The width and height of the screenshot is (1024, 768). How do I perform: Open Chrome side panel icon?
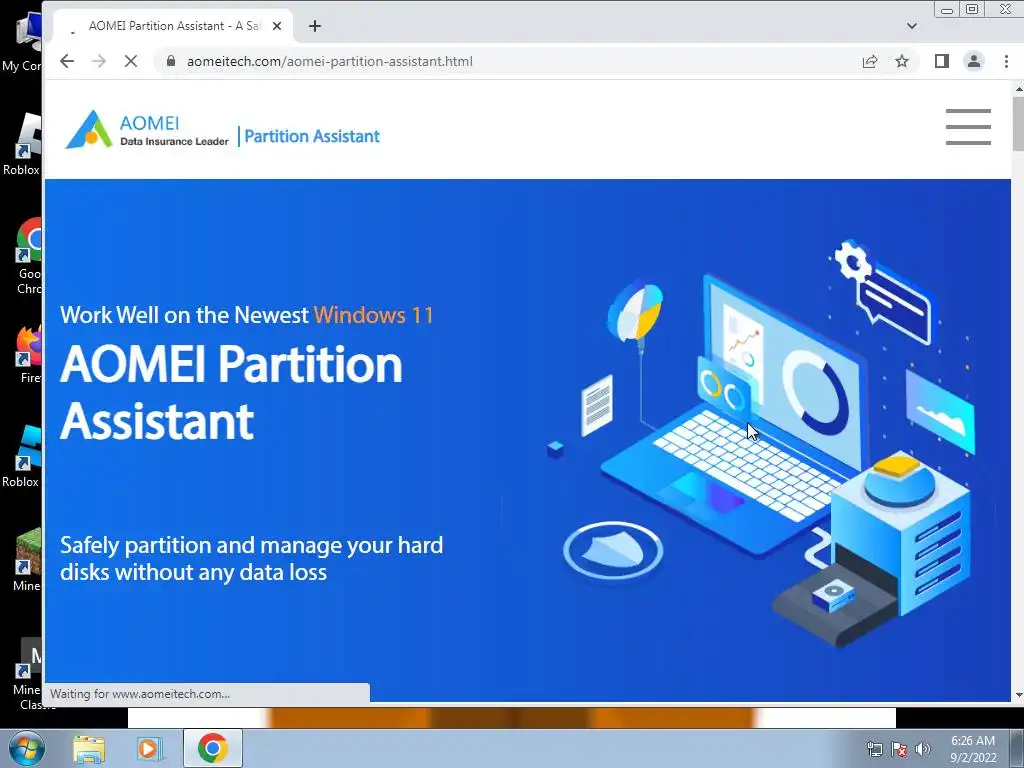tap(941, 61)
